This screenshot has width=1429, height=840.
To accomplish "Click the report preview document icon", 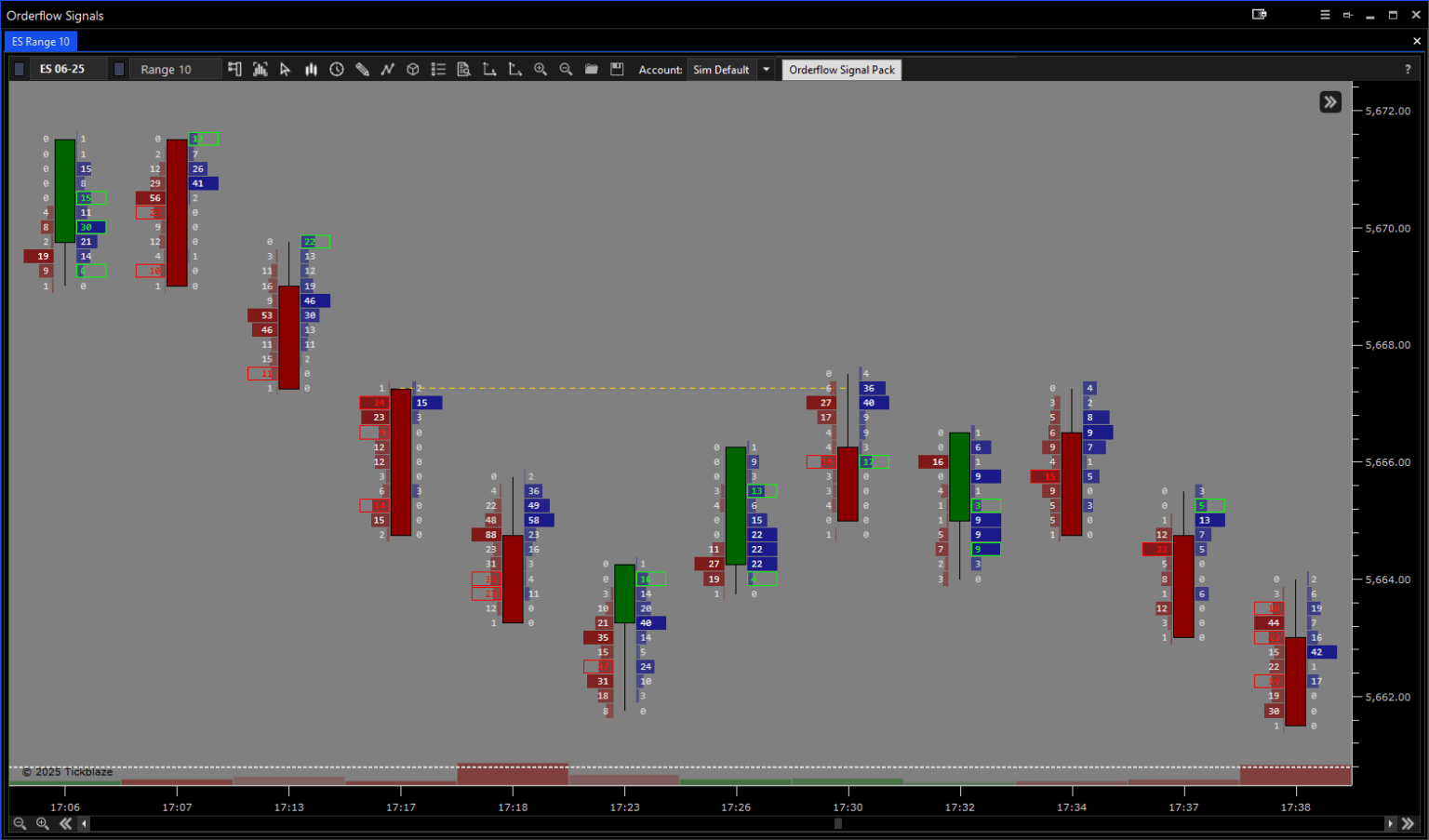I will click(x=463, y=69).
